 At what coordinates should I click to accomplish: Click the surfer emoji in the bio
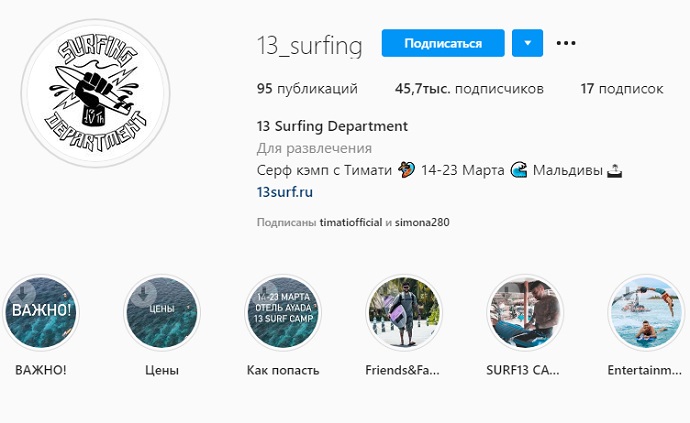406,169
